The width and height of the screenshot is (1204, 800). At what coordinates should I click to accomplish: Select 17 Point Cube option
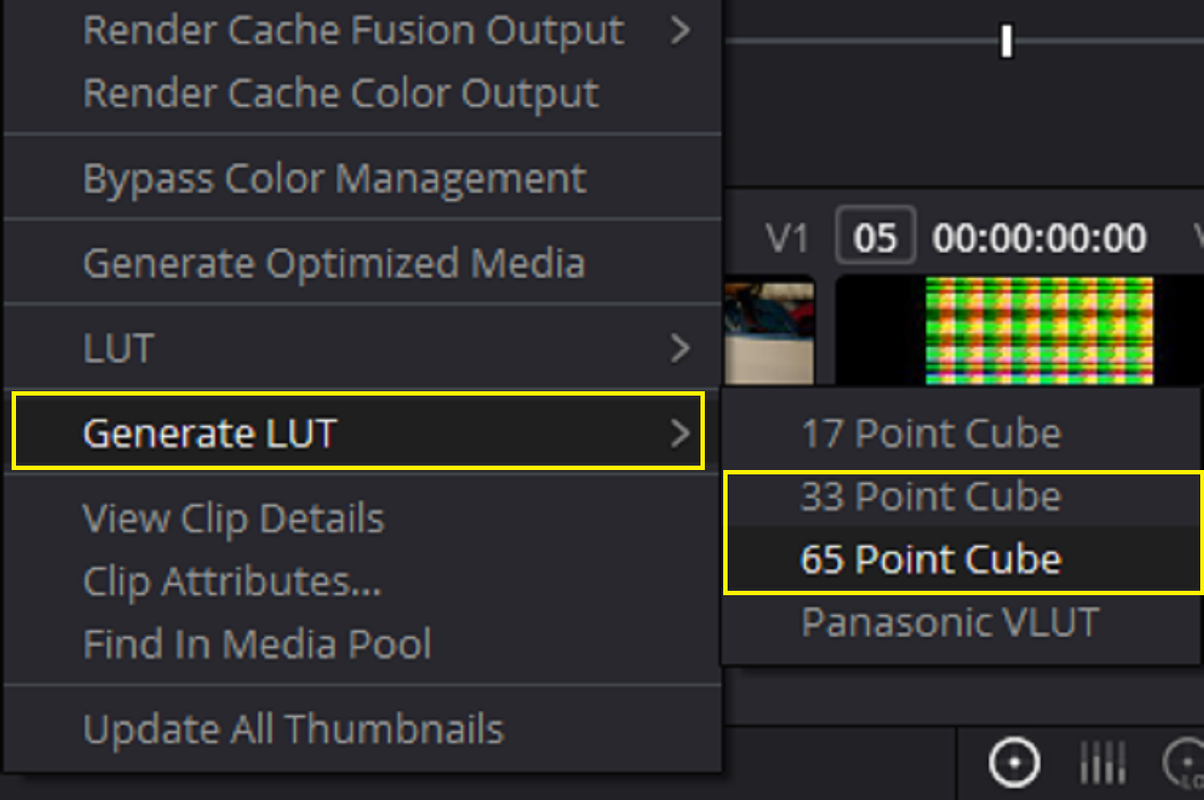930,433
